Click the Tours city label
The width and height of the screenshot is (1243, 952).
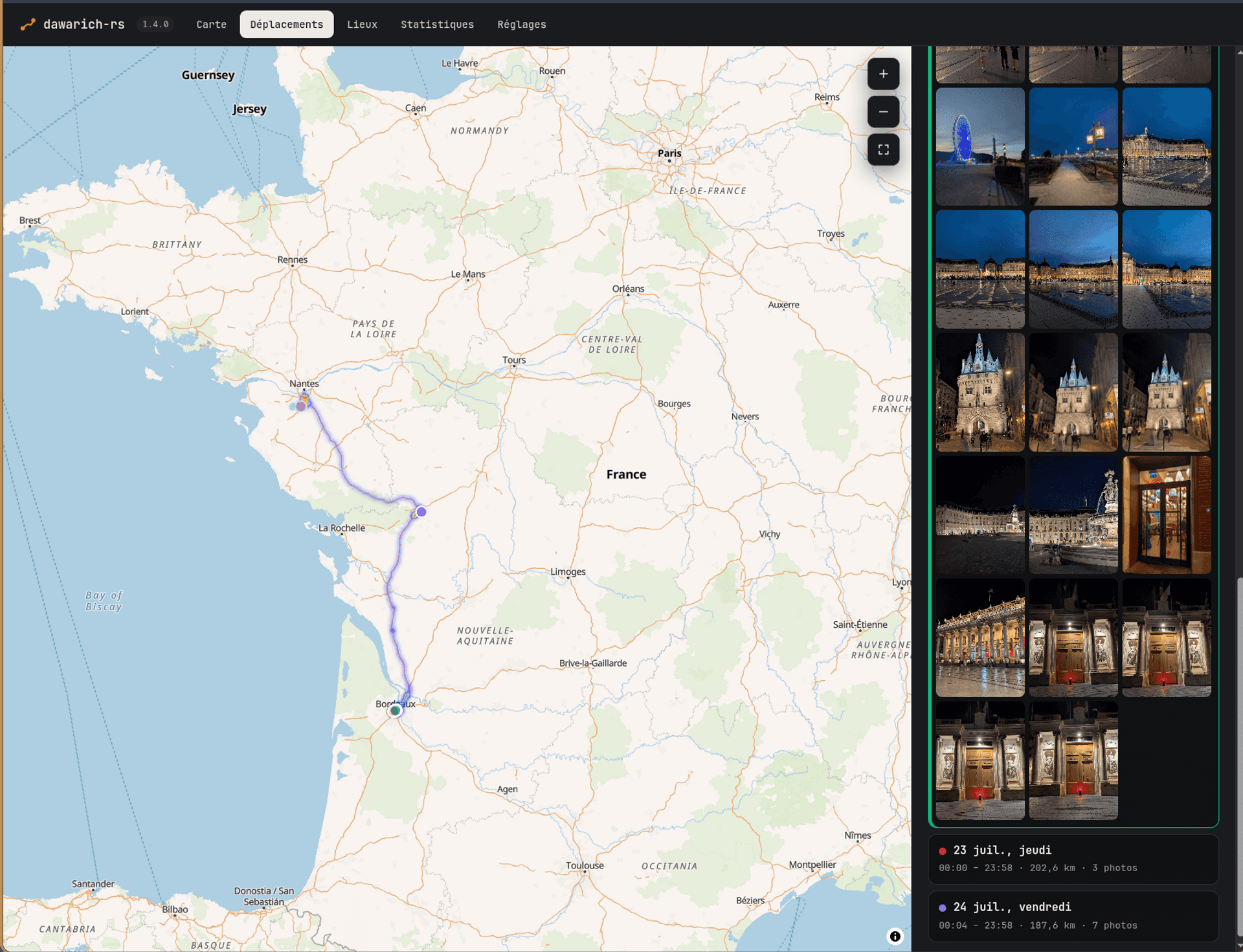pos(514,360)
